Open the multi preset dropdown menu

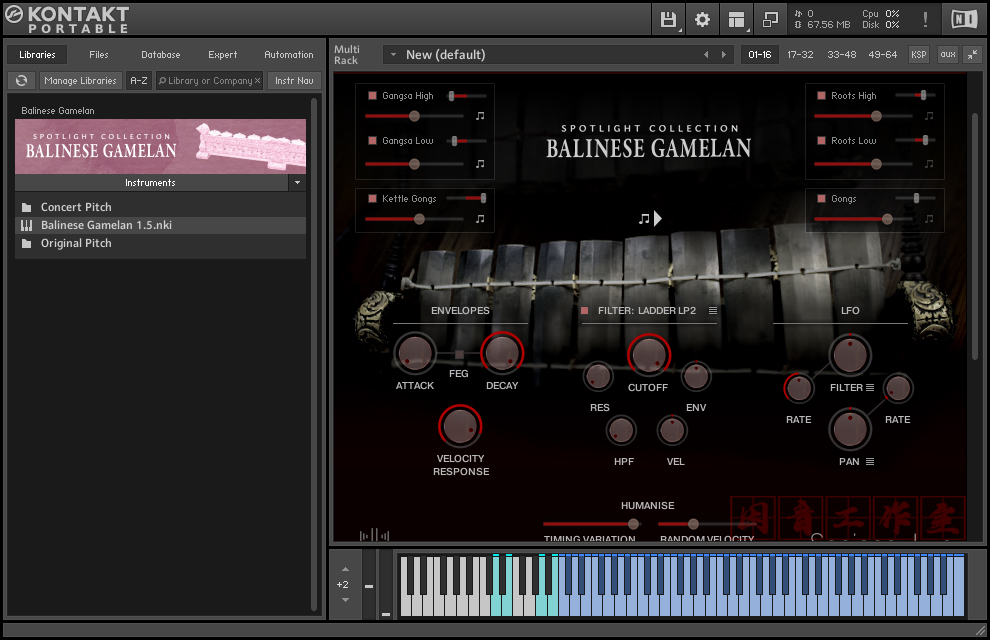[393, 55]
